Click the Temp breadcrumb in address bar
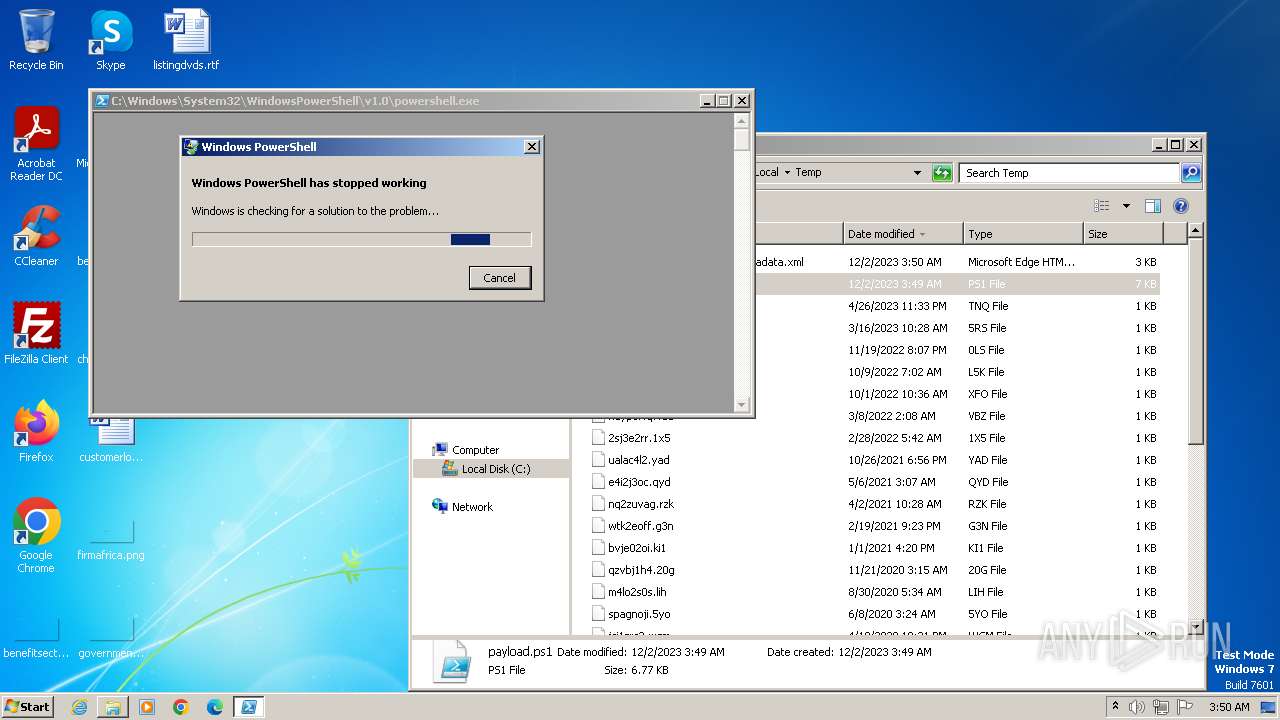Screen dimensions: 1280x720 (x=808, y=173)
